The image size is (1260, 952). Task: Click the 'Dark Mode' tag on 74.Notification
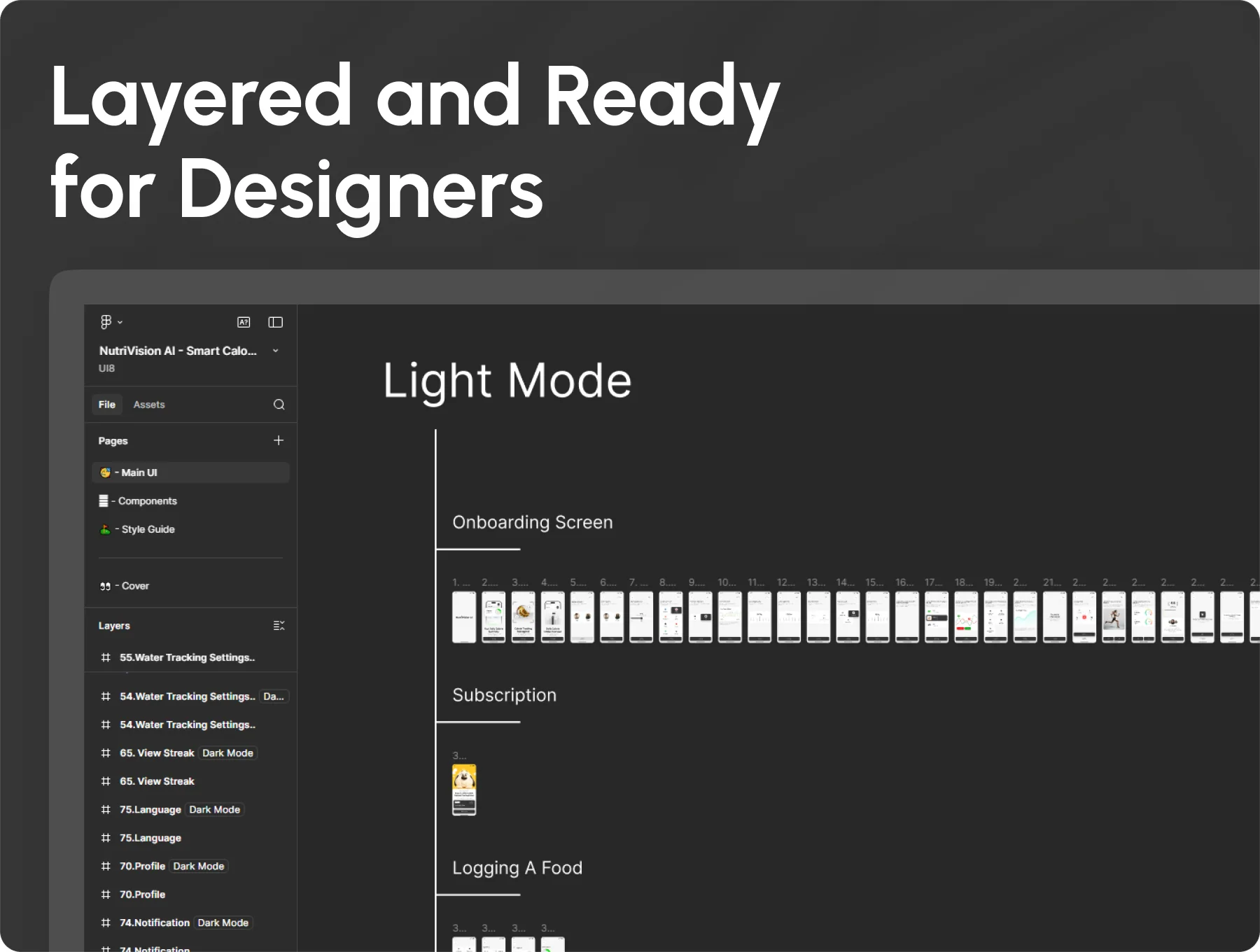(x=223, y=923)
